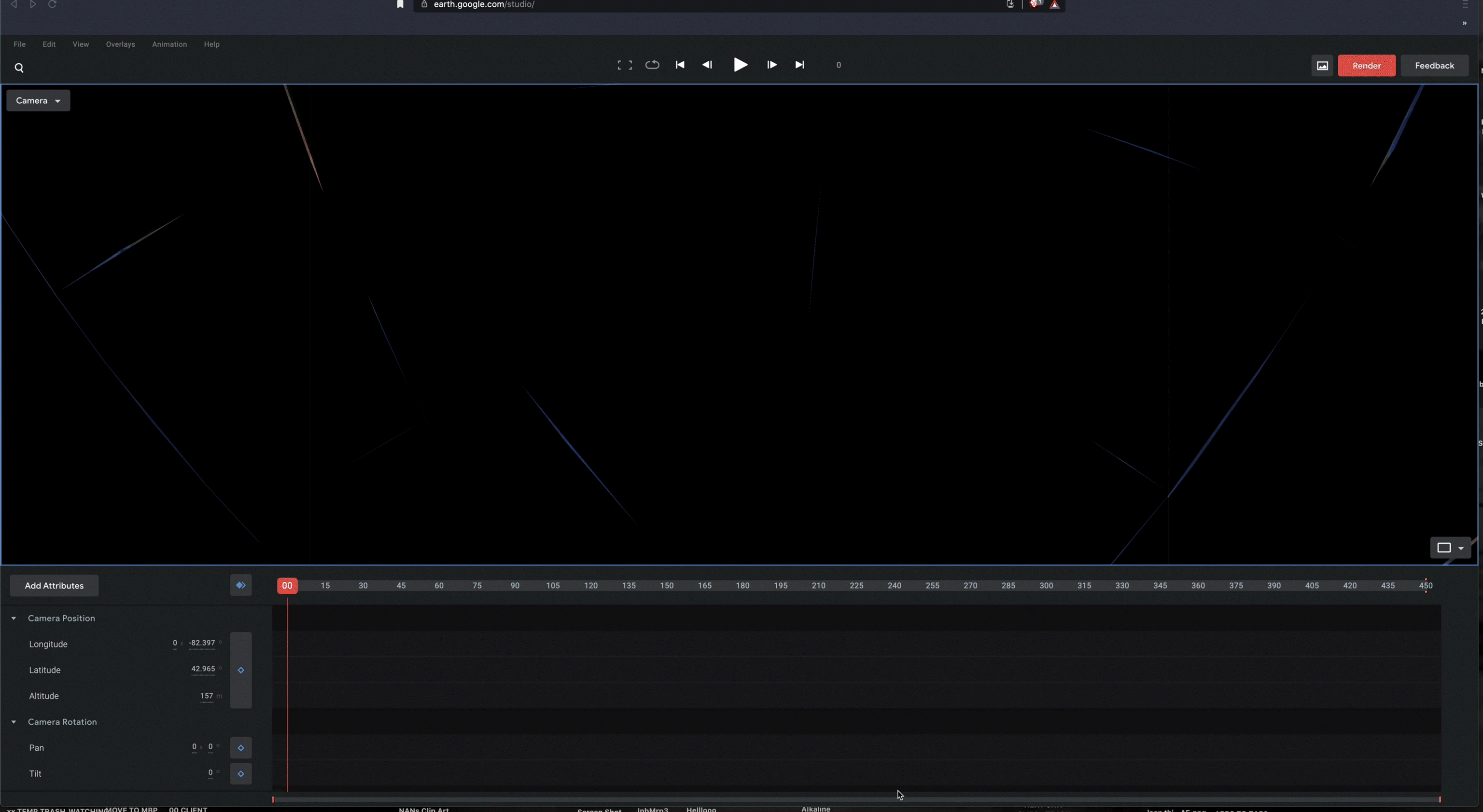
Task: Toggle keyframe for Camera Position
Action: pyautogui.click(x=240, y=670)
